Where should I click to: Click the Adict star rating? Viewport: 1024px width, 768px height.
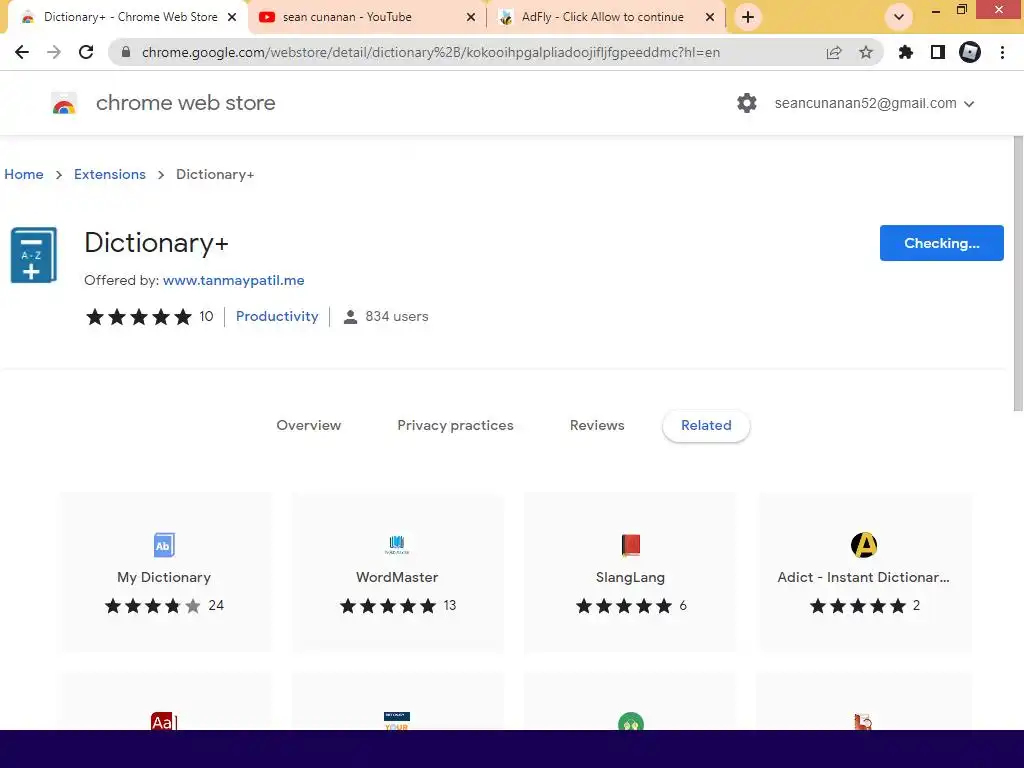pos(857,606)
